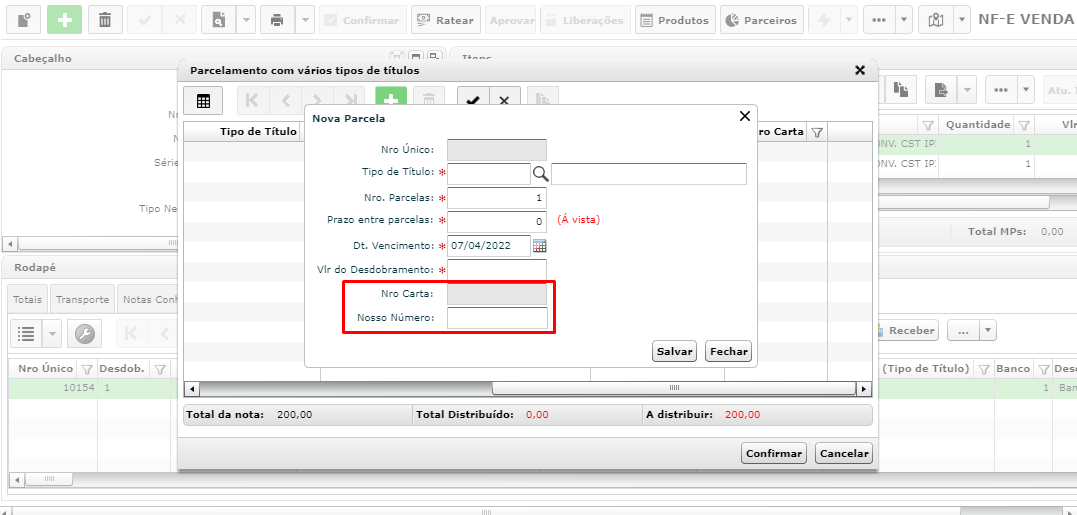Click the Nosso Número input field
The width and height of the screenshot is (1077, 515).
497,318
